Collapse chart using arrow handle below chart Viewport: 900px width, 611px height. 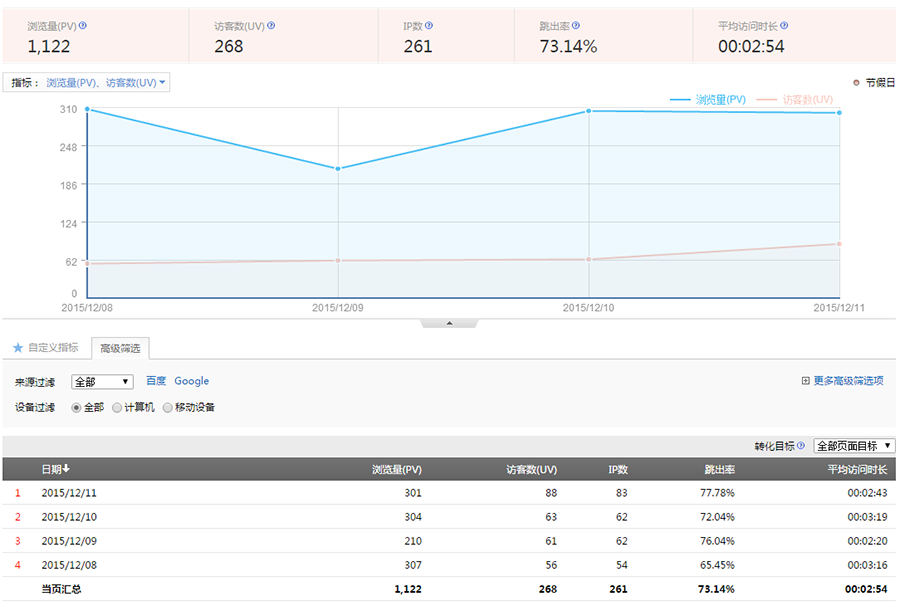coord(449,323)
